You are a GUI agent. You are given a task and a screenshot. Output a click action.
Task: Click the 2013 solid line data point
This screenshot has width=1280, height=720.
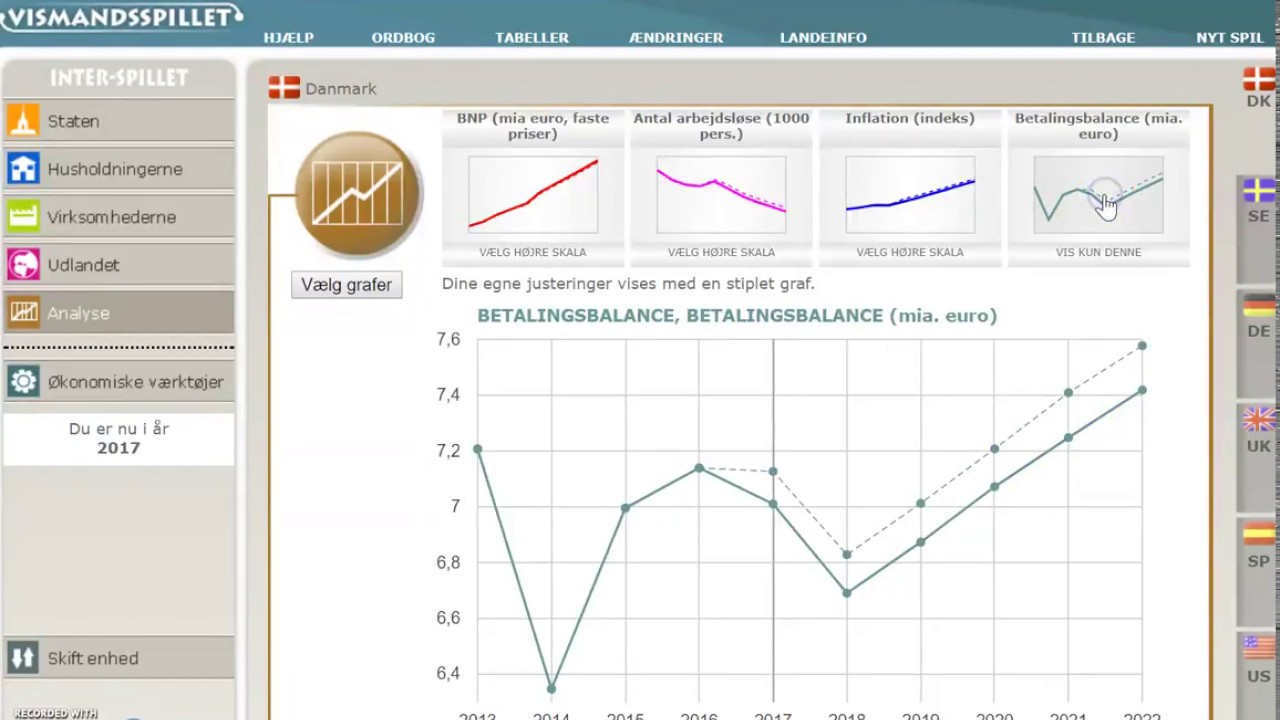tap(477, 449)
